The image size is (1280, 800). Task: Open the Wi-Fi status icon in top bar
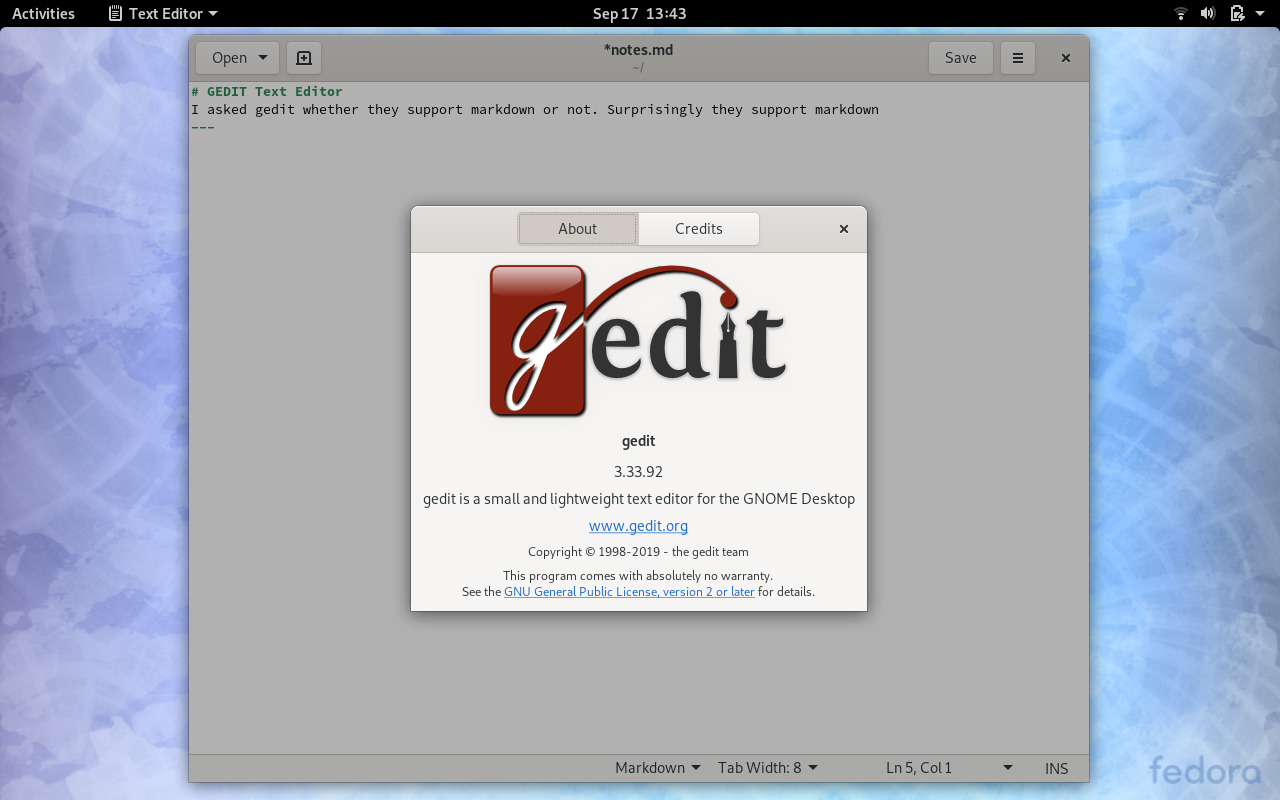pyautogui.click(x=1181, y=13)
